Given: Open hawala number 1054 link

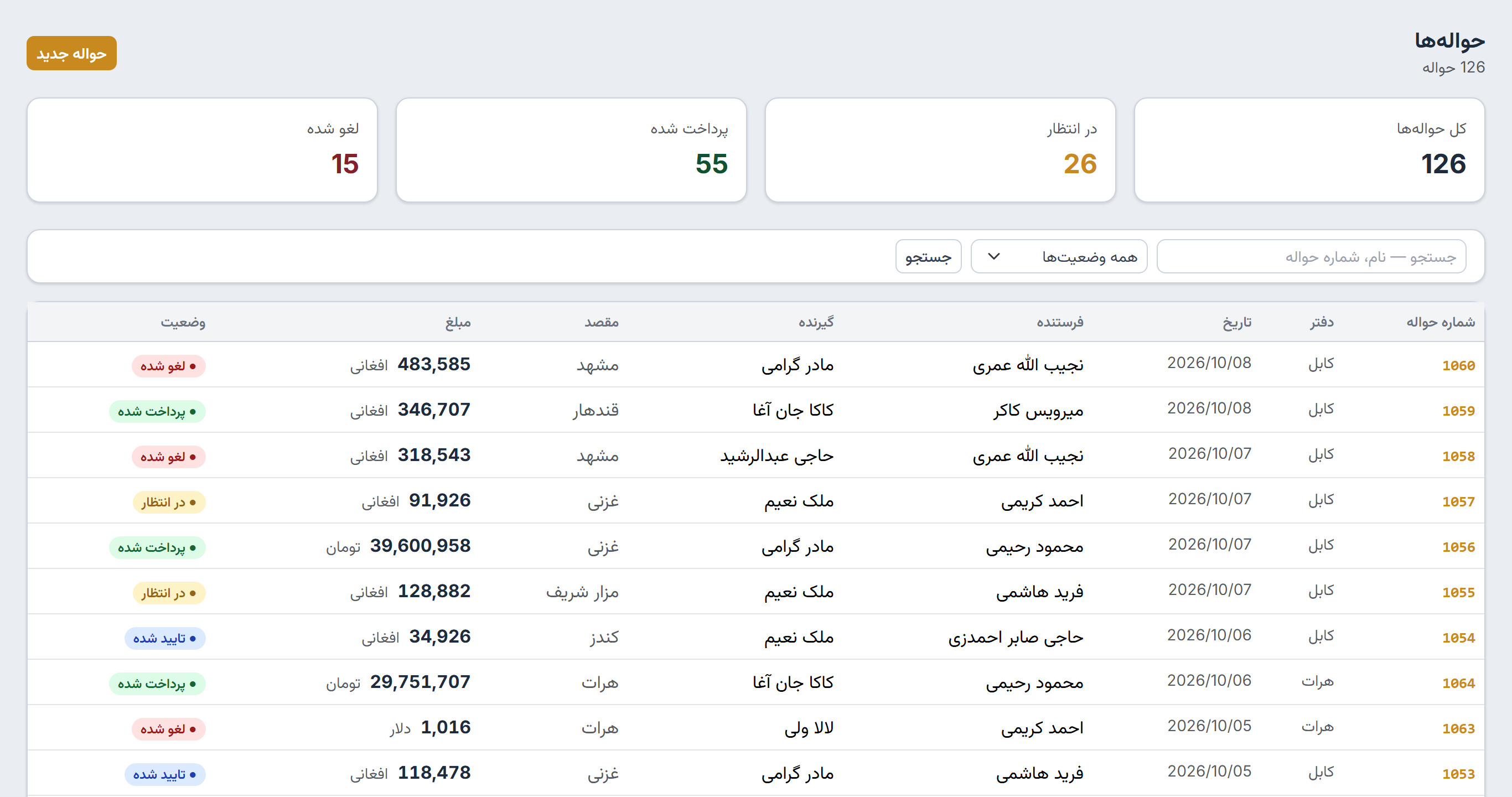Looking at the screenshot, I should pyautogui.click(x=1458, y=638).
